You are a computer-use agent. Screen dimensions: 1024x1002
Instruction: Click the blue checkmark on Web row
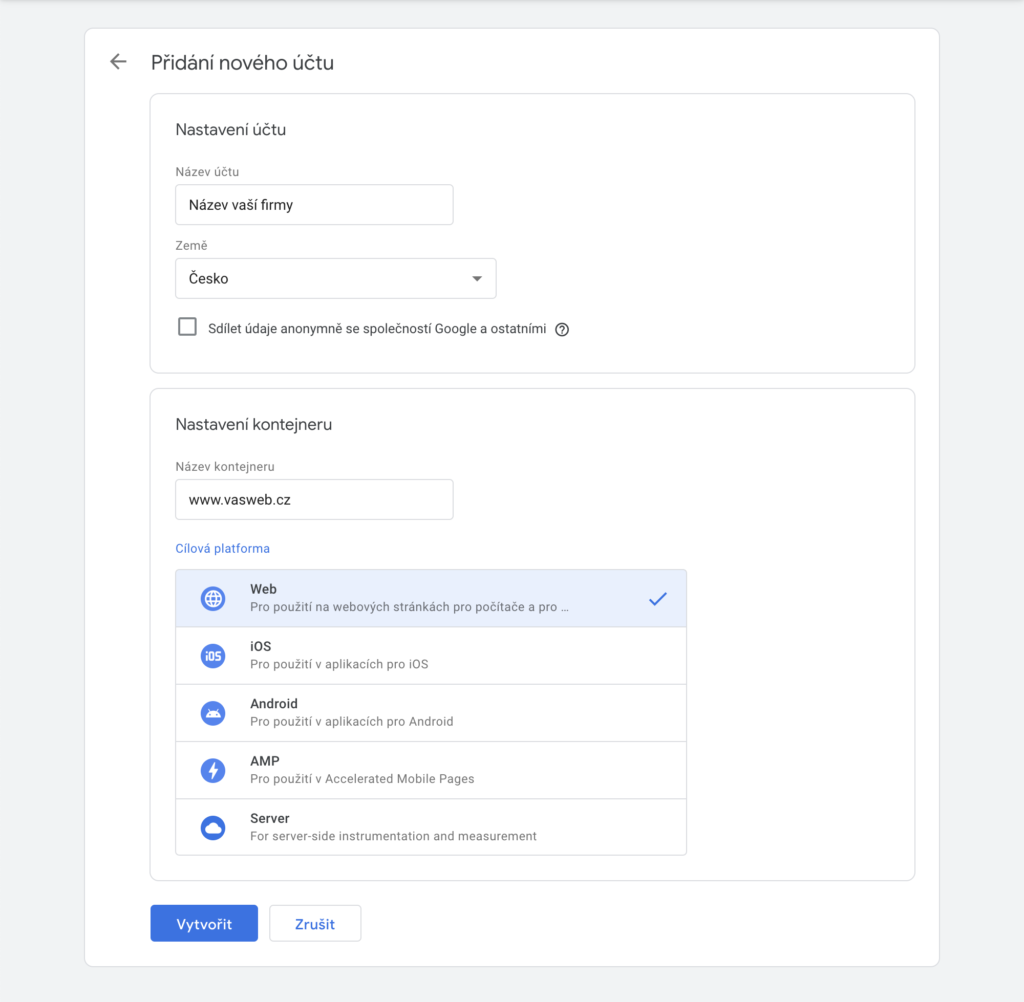point(657,599)
